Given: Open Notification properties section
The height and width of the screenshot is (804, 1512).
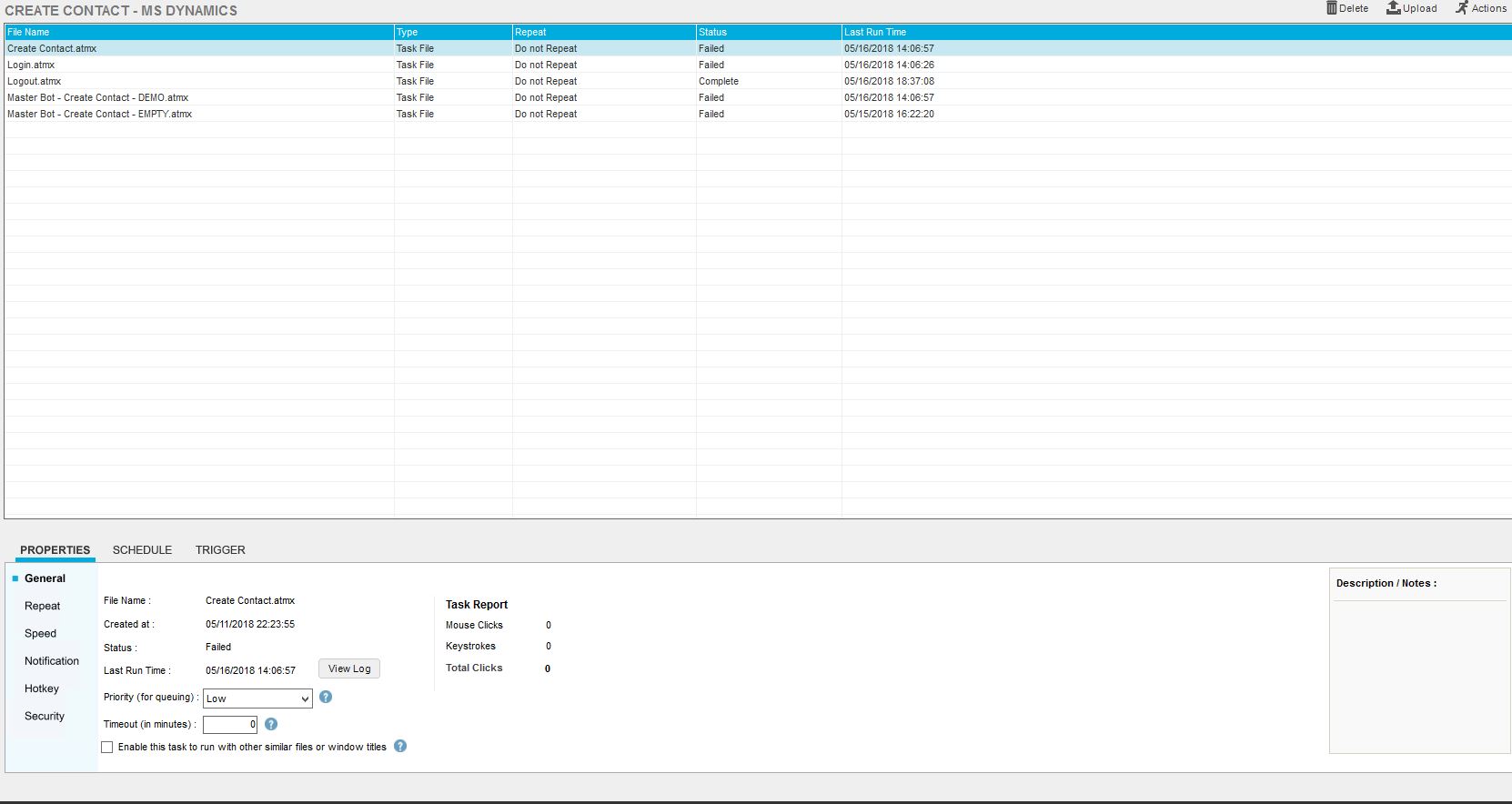Looking at the screenshot, I should point(52,661).
